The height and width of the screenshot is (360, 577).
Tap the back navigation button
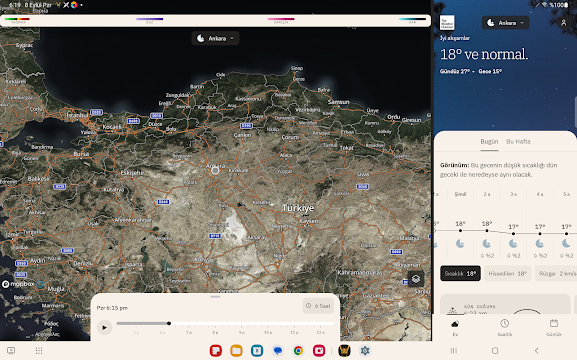[x=537, y=351]
